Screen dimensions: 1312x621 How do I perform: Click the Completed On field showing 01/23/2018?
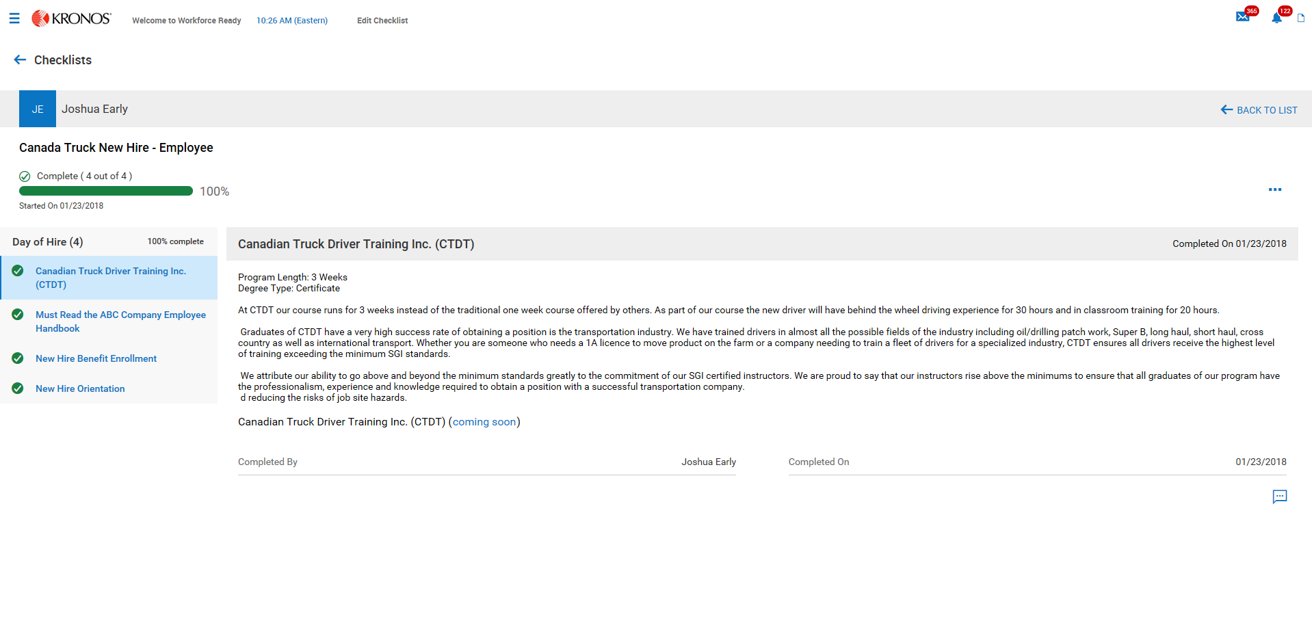point(1037,462)
